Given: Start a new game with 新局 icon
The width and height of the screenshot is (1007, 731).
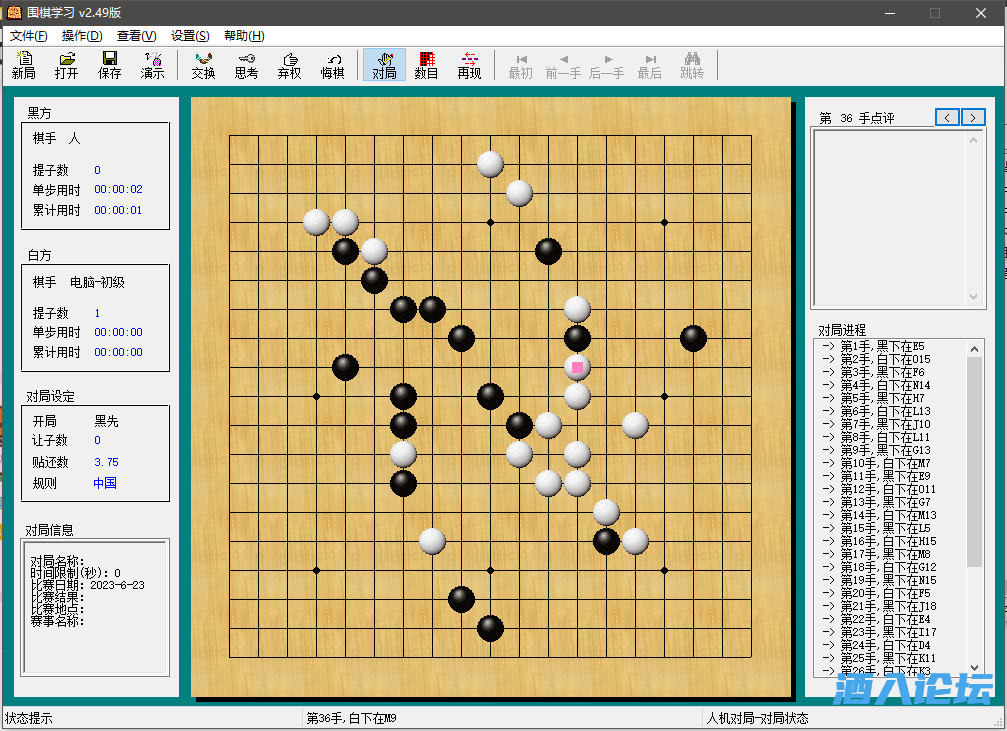Looking at the screenshot, I should tap(23, 65).
